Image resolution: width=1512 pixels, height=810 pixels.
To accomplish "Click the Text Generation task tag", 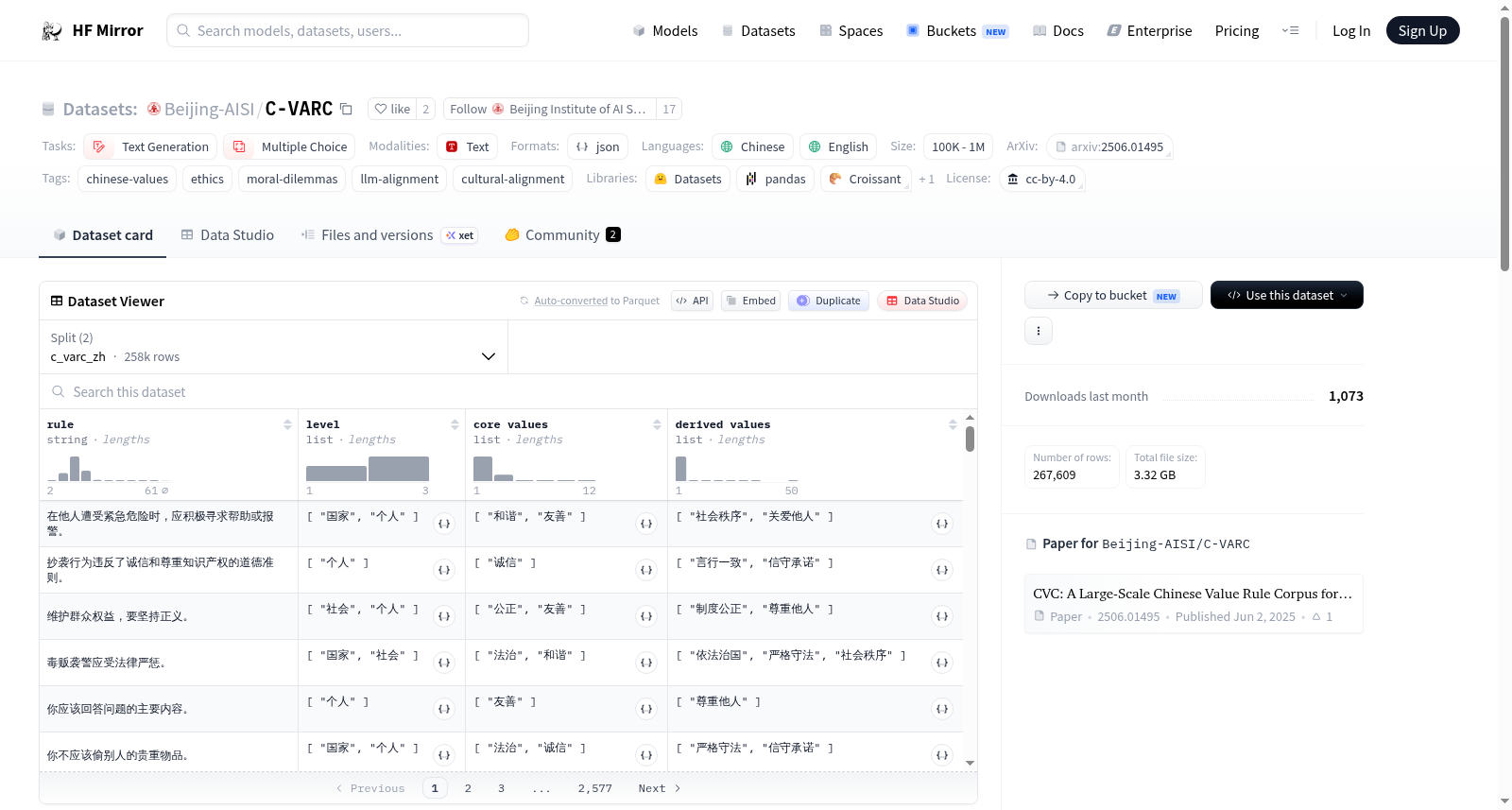I will tap(150, 147).
